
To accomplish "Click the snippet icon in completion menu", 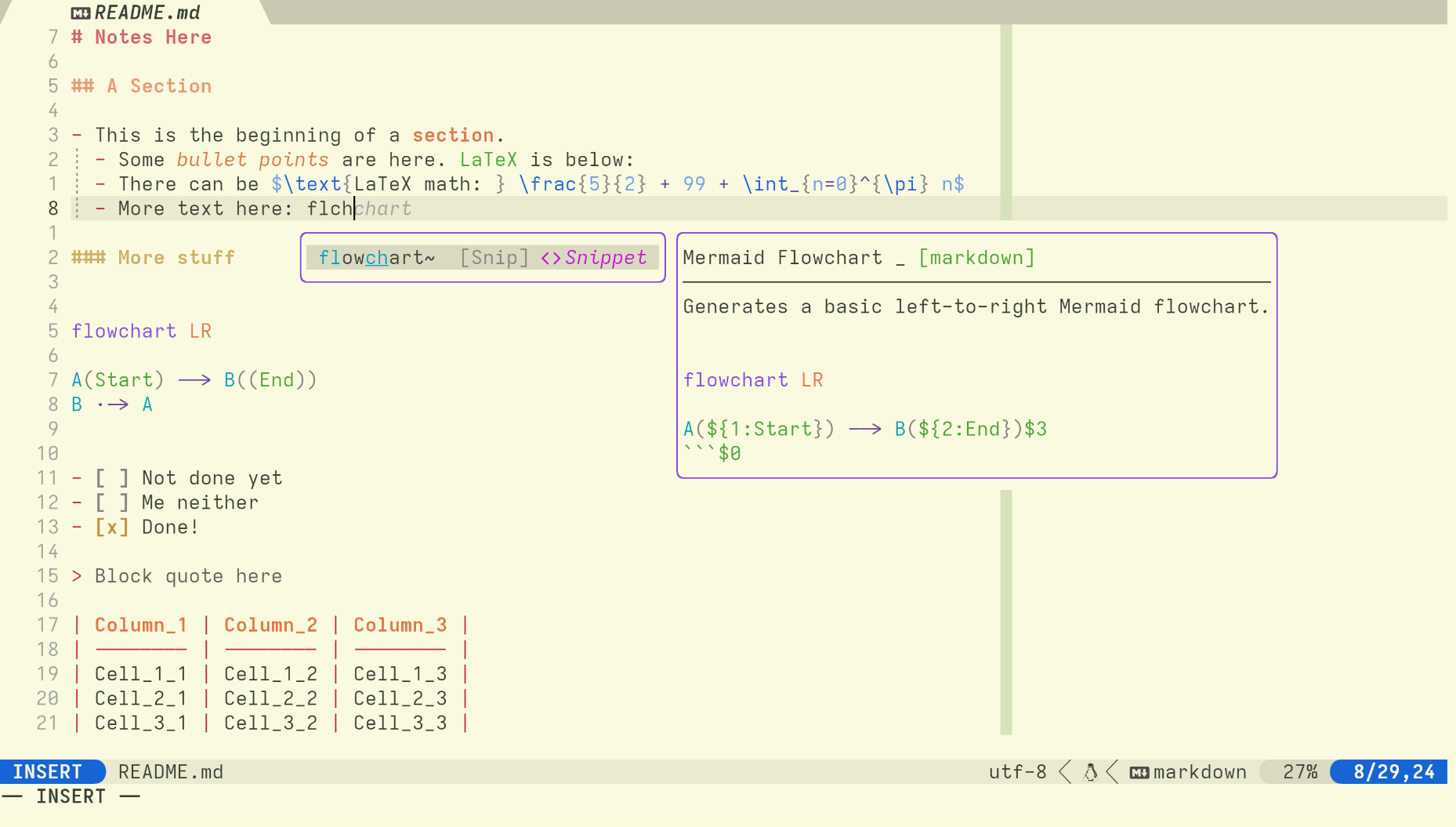I will (x=551, y=258).
